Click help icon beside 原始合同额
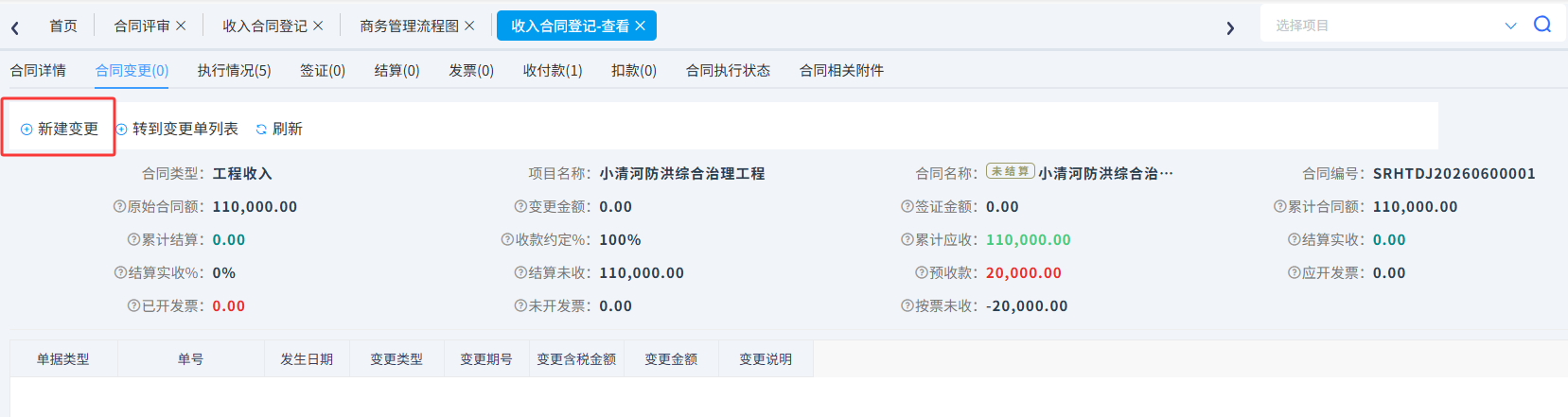The image size is (1568, 417). [x=120, y=206]
